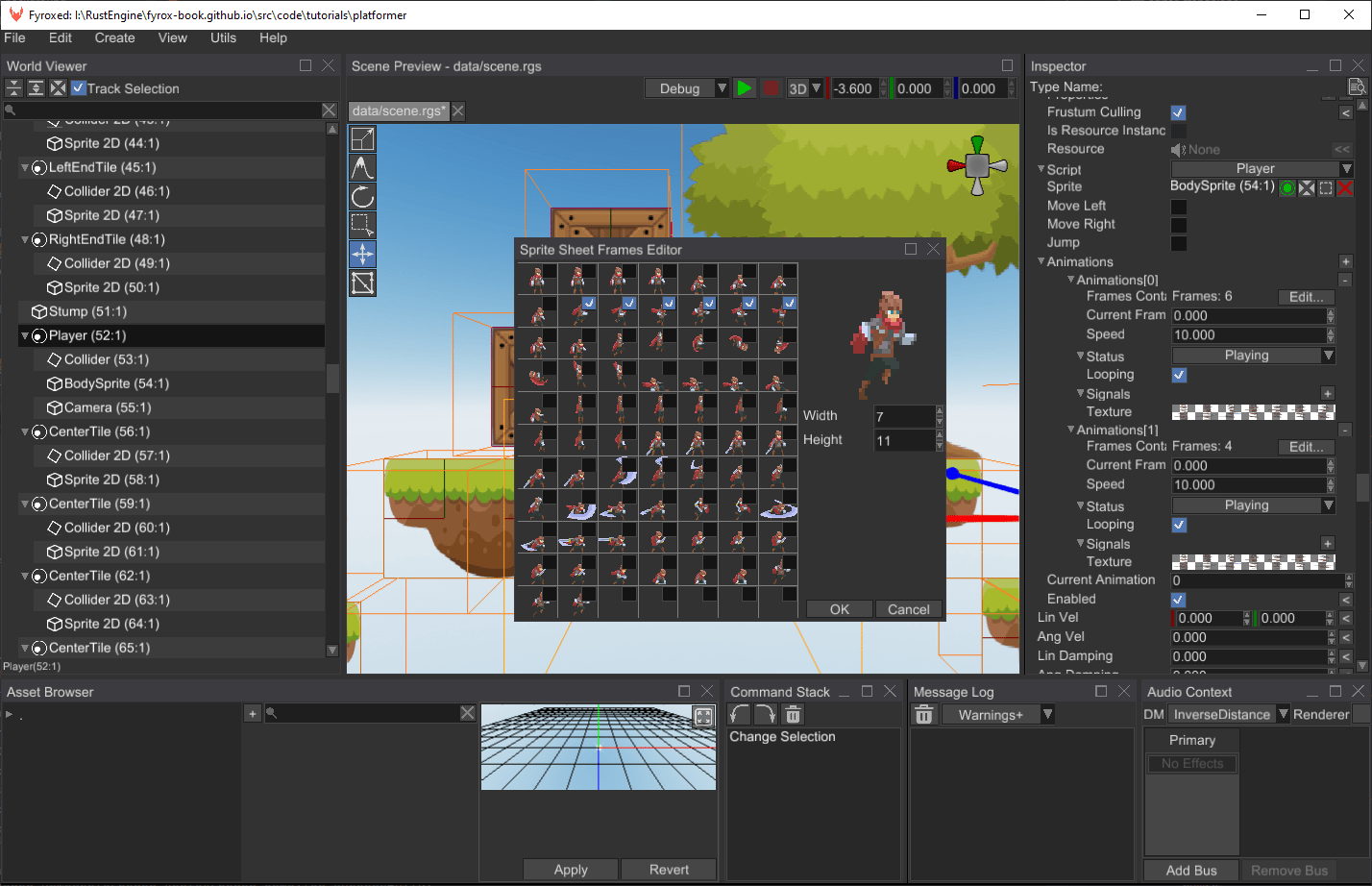
Task: Click Edit for Animations[0] frames container
Action: tap(1307, 297)
